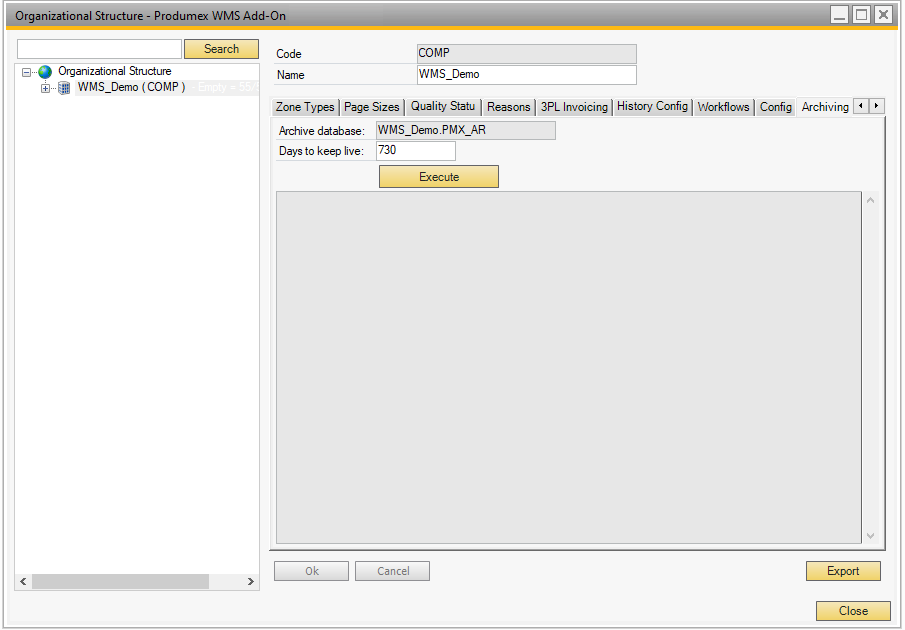This screenshot has height=630, width=905.
Task: Select the WMS_Demo (COMP) tree item
Action: pyautogui.click(x=131, y=87)
